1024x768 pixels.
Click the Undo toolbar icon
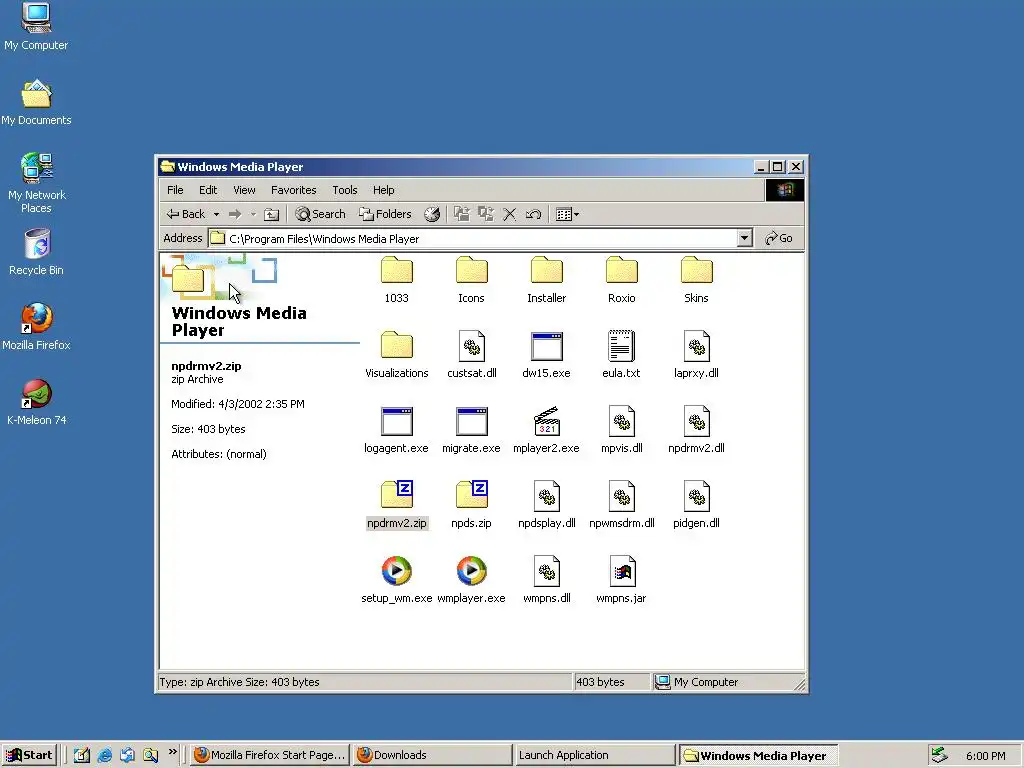tap(534, 214)
